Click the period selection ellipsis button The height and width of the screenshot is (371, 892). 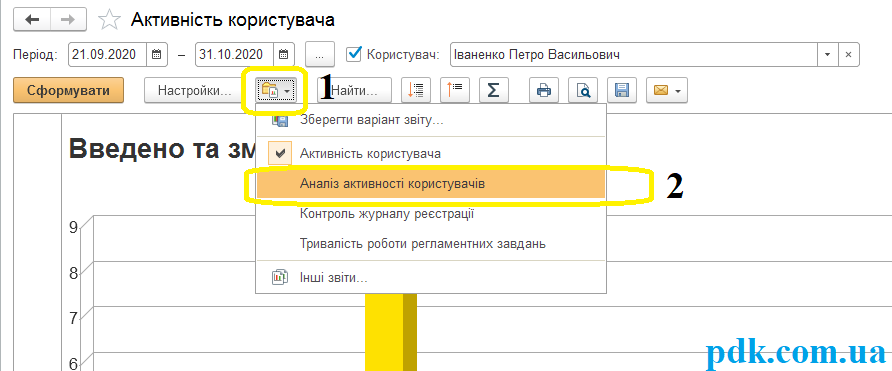320,55
